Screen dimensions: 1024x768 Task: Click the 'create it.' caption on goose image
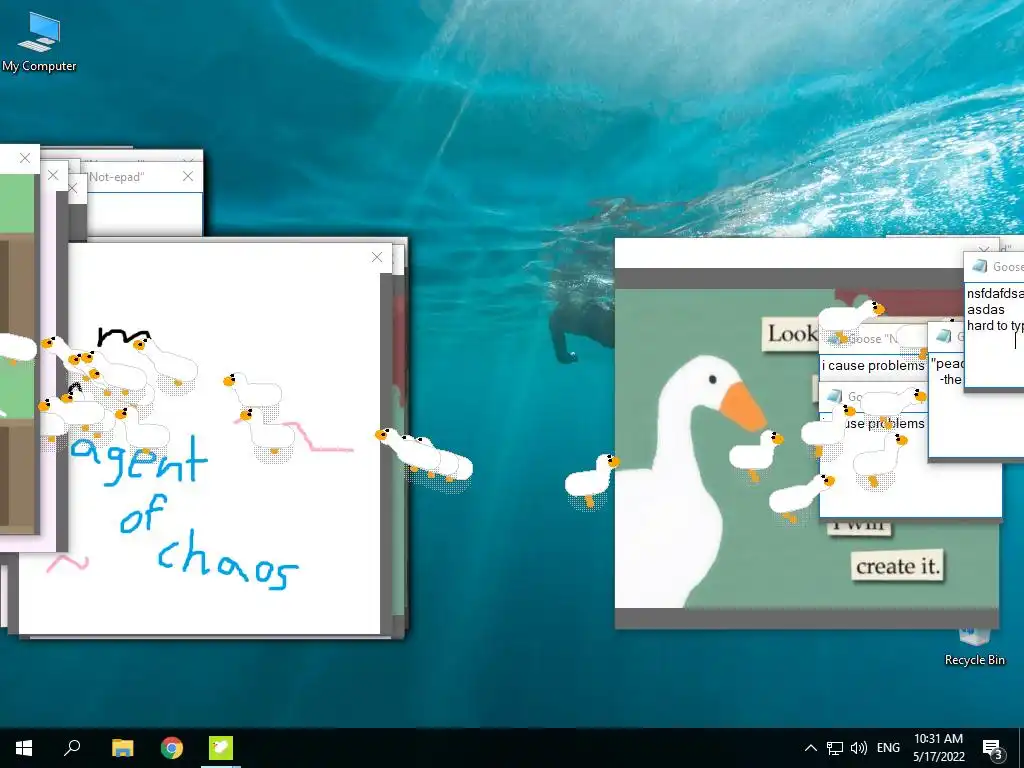(898, 566)
